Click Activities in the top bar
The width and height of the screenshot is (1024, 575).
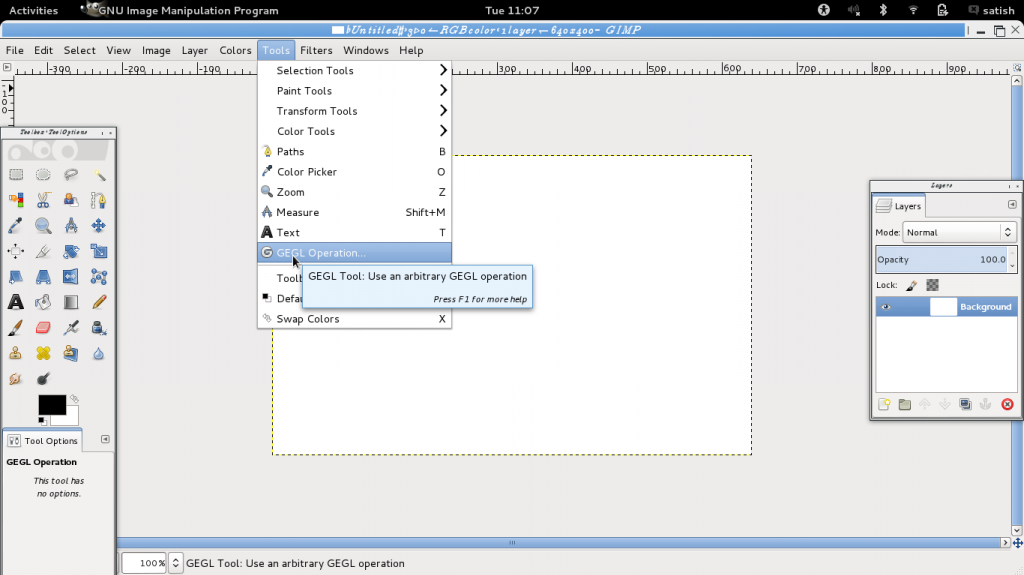coord(33,10)
